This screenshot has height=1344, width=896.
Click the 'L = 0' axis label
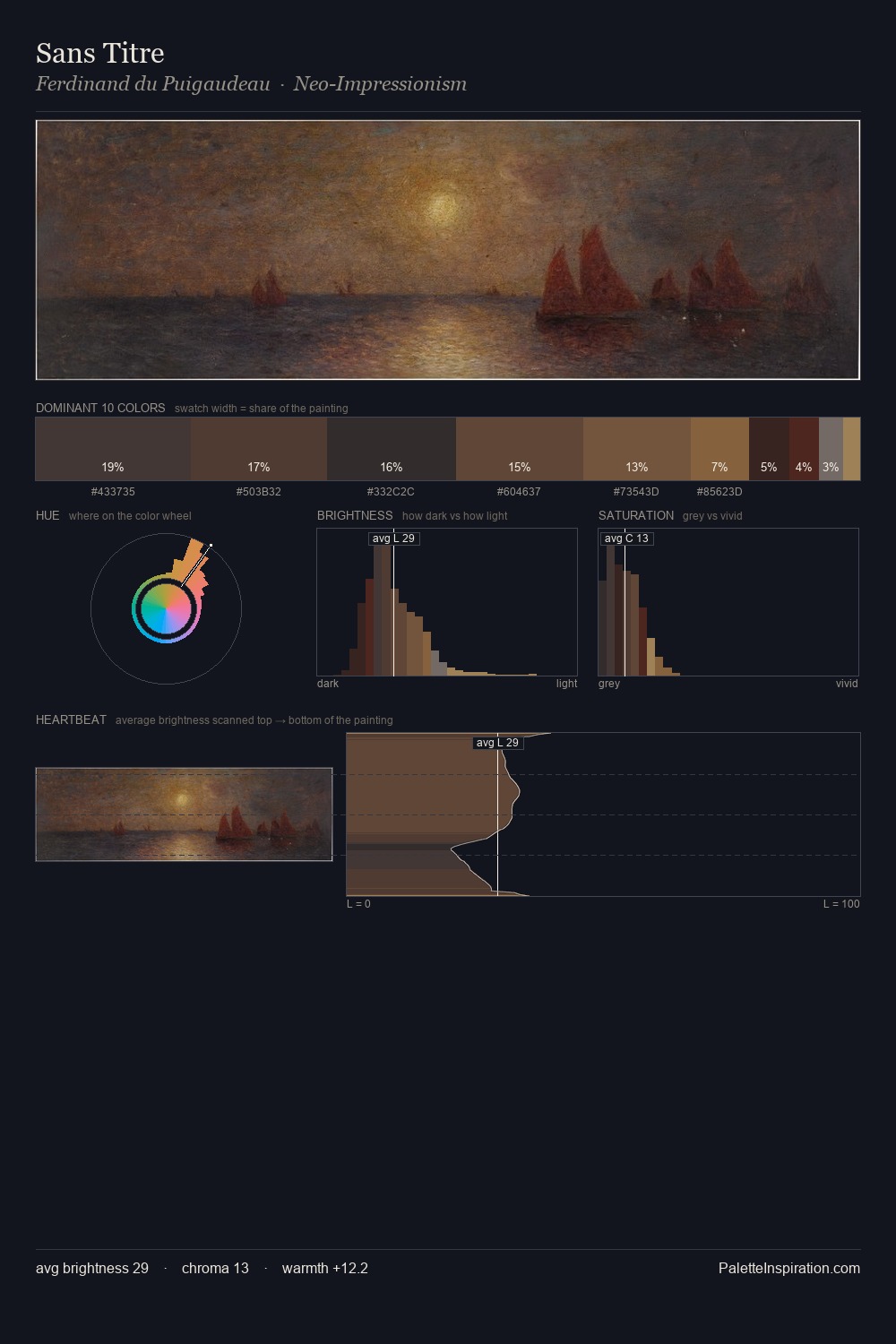coord(358,904)
